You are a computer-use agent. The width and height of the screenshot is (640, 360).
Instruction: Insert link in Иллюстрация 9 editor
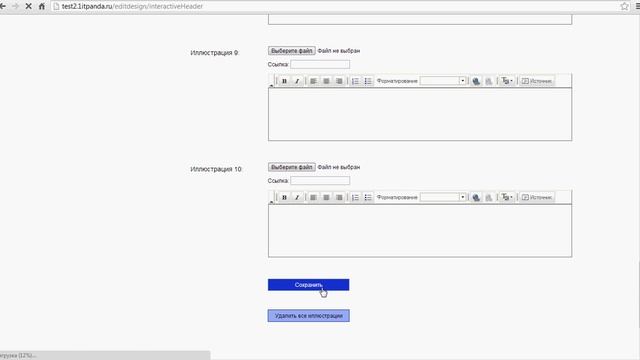point(476,81)
